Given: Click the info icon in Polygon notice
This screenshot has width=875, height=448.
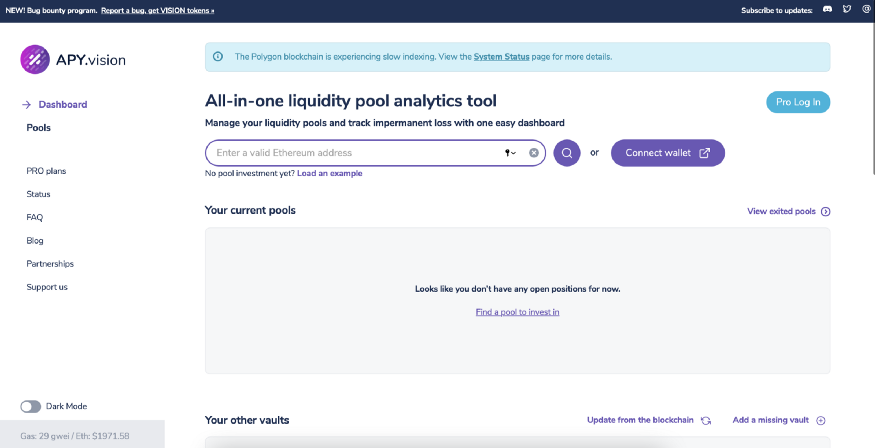Looking at the screenshot, I should click(x=218, y=56).
